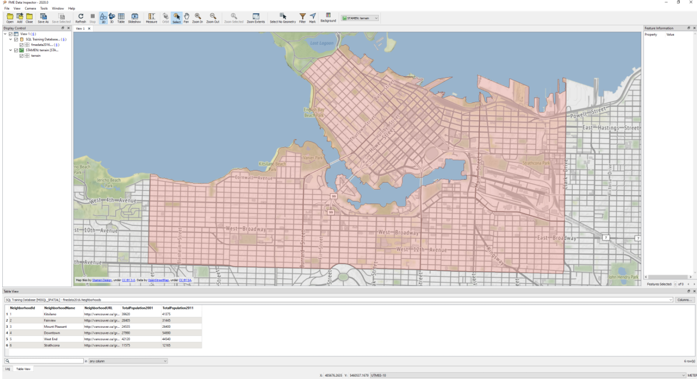Click the Close dataset toolbar icon
This screenshot has height=379, width=697.
click(29, 18)
